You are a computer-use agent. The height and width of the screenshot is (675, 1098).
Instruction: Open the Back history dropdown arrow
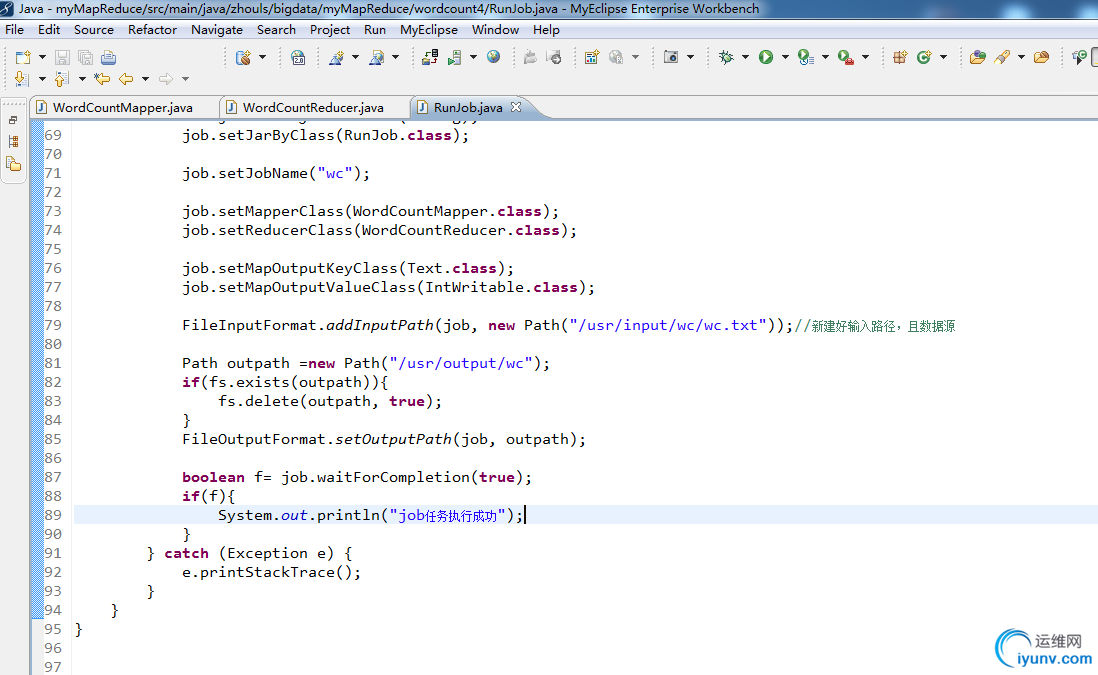coord(146,79)
